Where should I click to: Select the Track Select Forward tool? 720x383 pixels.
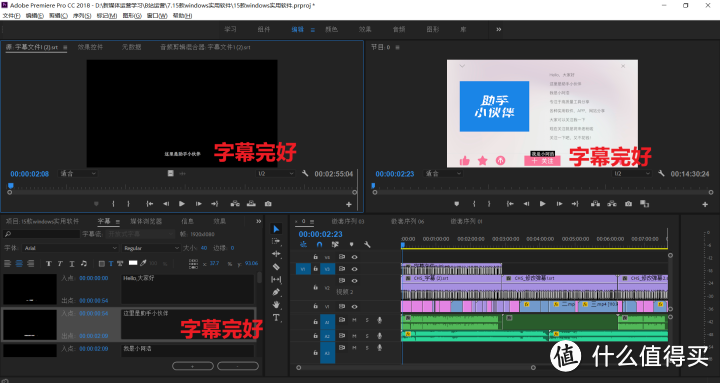(x=276, y=241)
